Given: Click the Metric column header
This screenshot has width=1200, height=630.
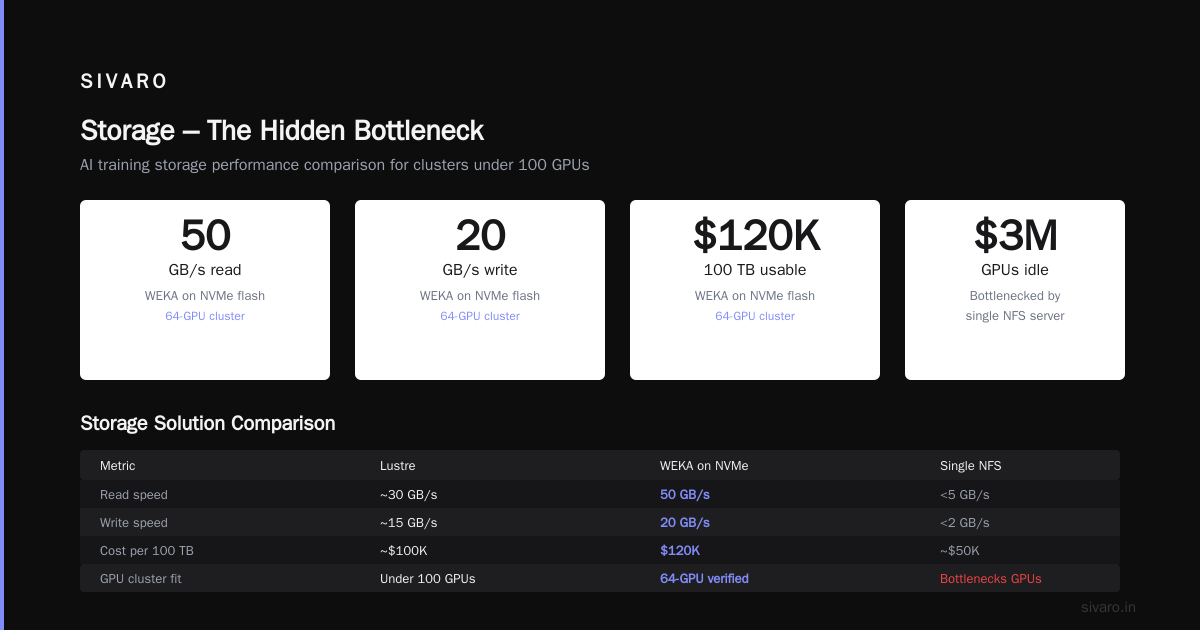Looking at the screenshot, I should click(x=118, y=466).
